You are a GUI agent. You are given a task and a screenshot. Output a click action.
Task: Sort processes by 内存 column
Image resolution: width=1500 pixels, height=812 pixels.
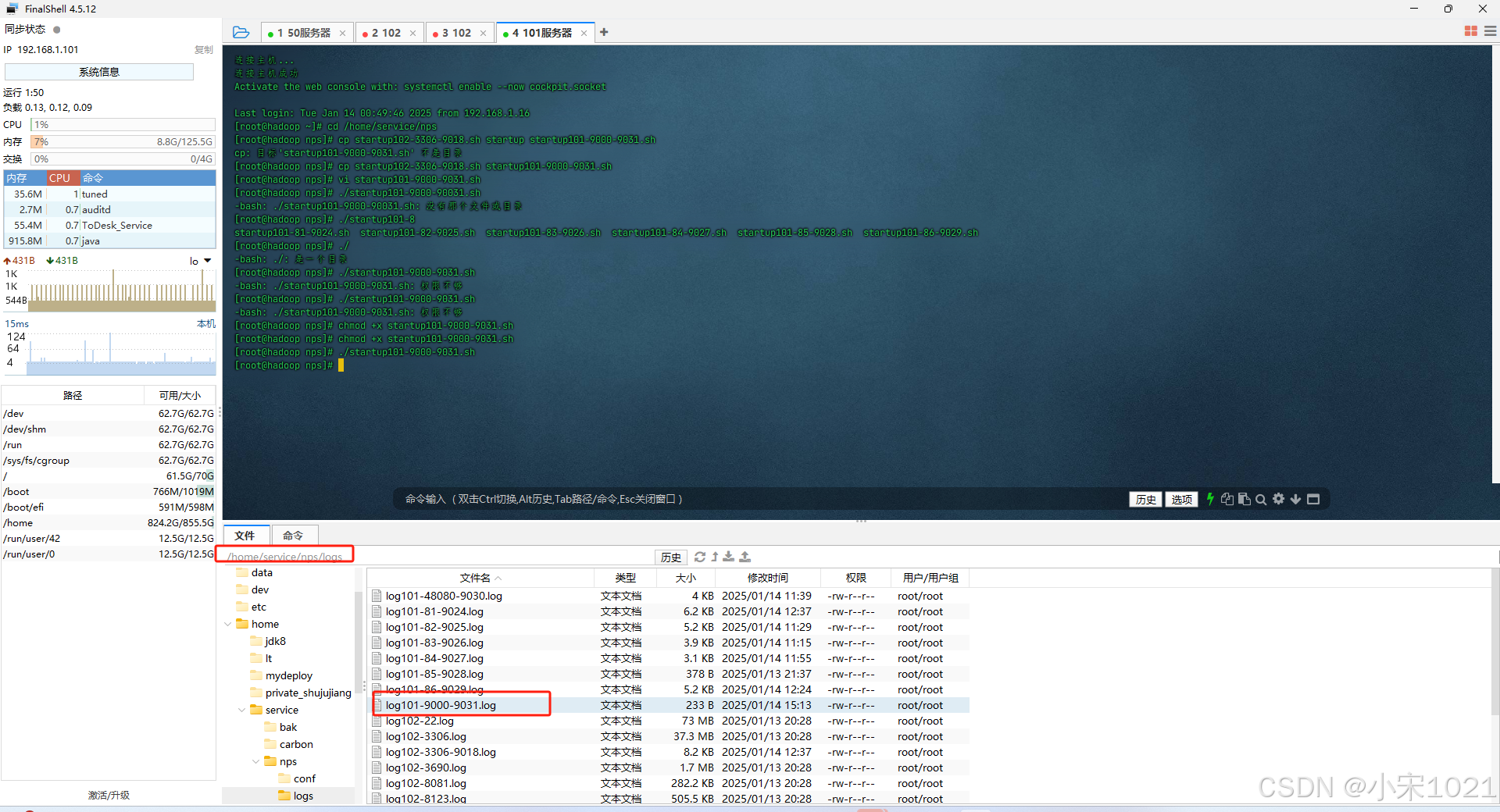25,178
